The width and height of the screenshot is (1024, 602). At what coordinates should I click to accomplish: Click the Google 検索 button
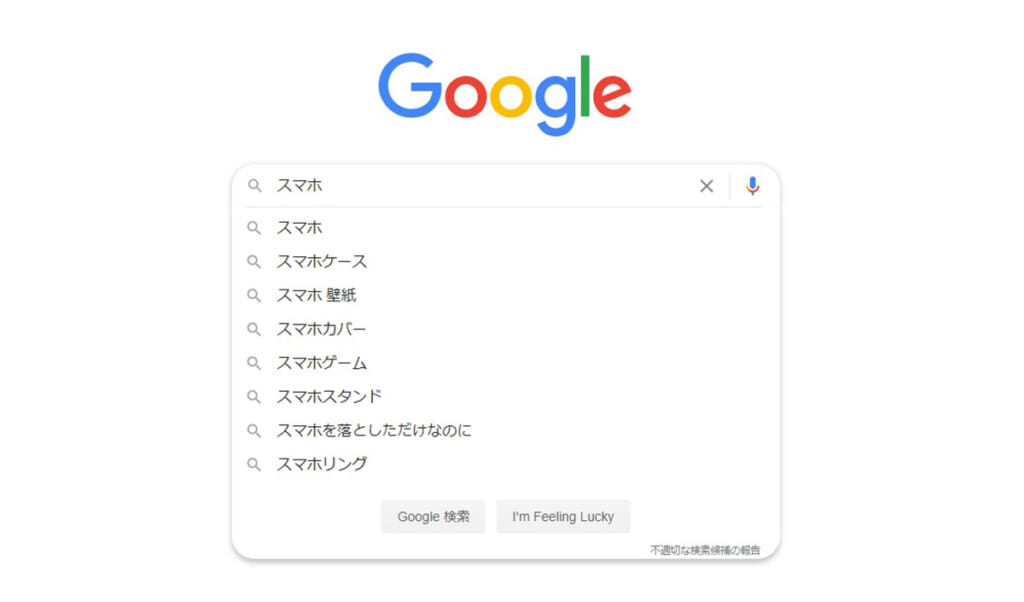[x=433, y=516]
